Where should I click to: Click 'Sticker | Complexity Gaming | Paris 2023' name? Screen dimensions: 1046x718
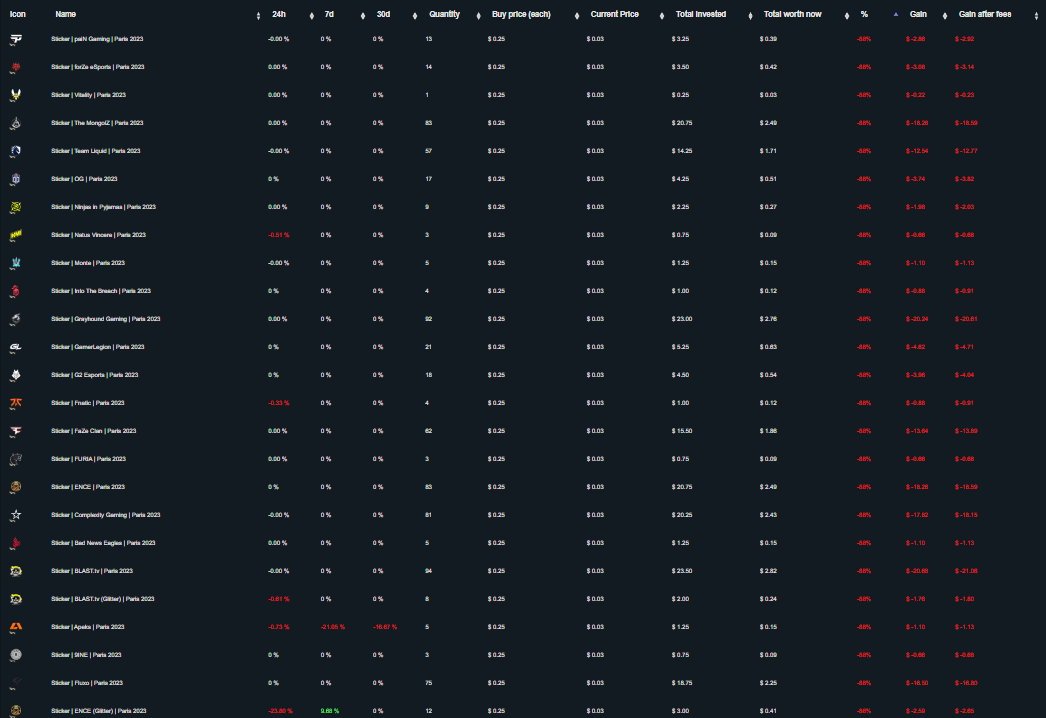105,516
